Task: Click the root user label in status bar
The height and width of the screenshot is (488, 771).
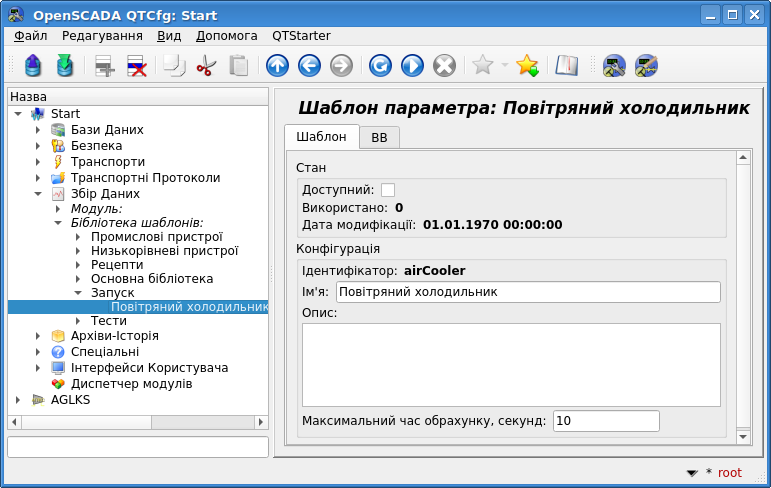Action: (730, 473)
